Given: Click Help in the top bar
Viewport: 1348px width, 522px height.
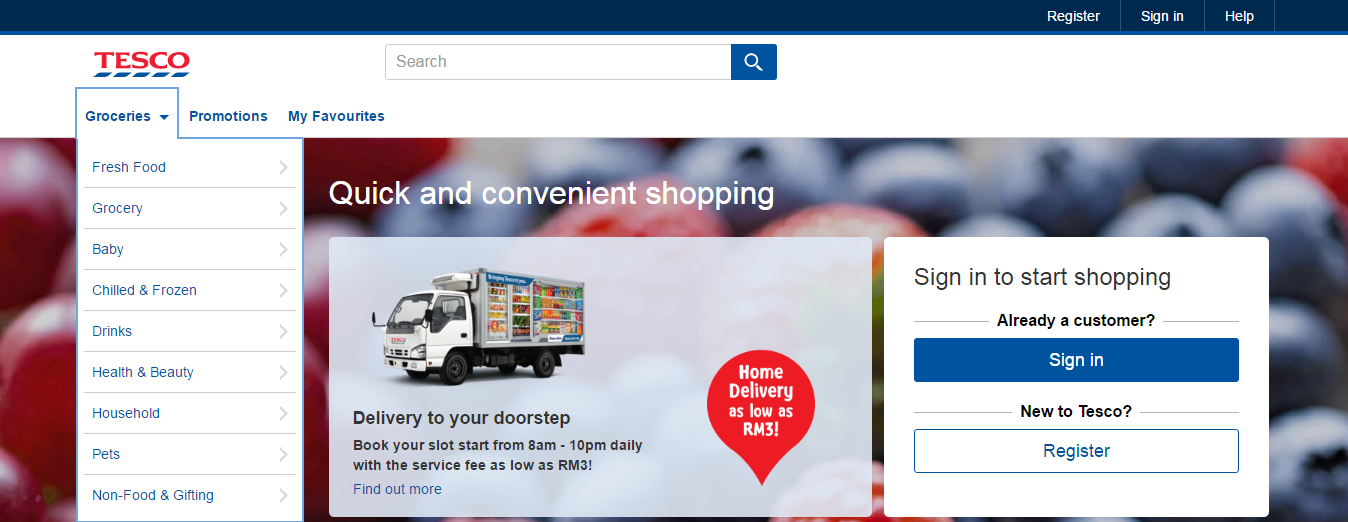Looking at the screenshot, I should point(1239,16).
